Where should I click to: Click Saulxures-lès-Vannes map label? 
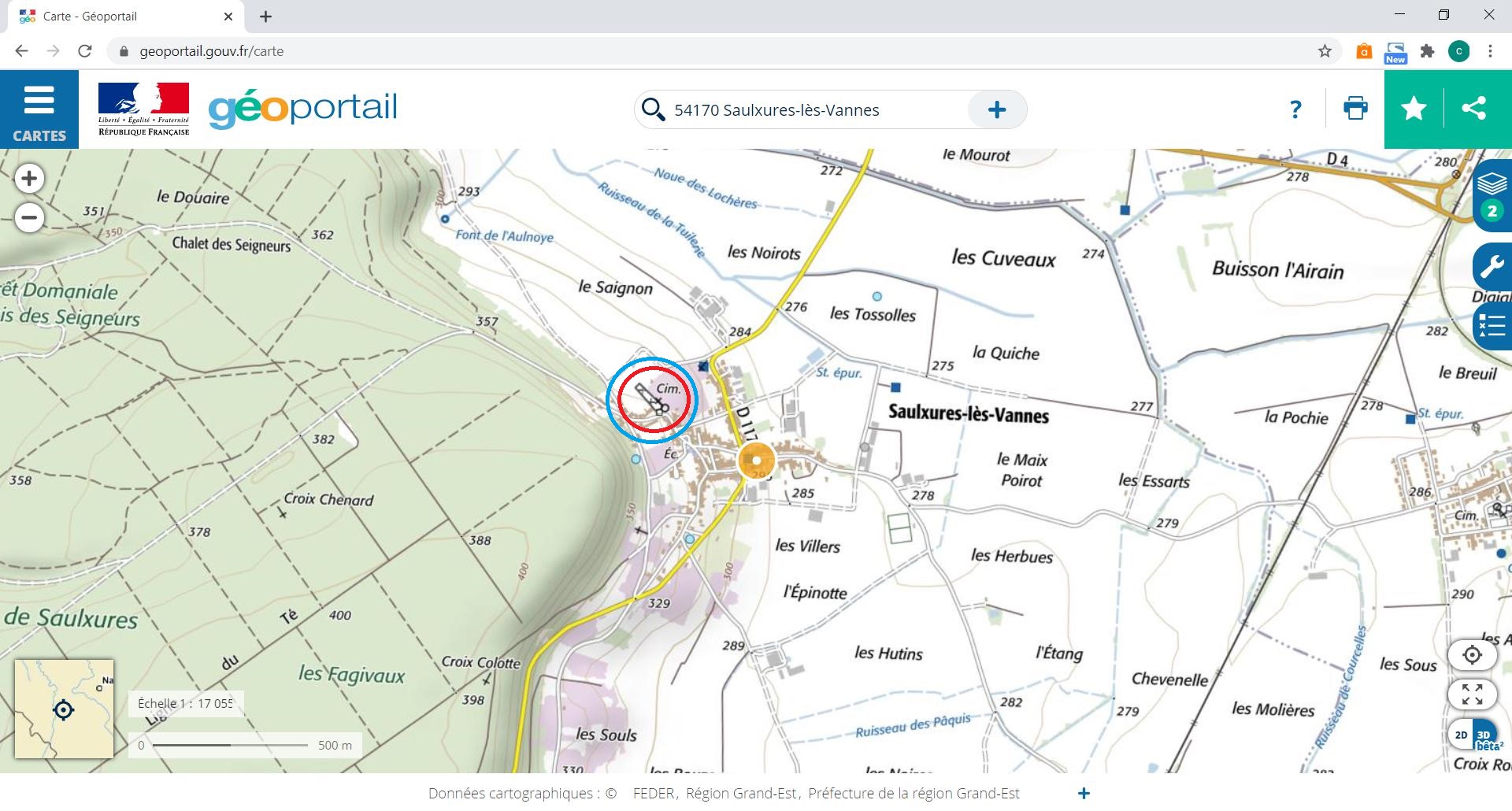(x=969, y=413)
